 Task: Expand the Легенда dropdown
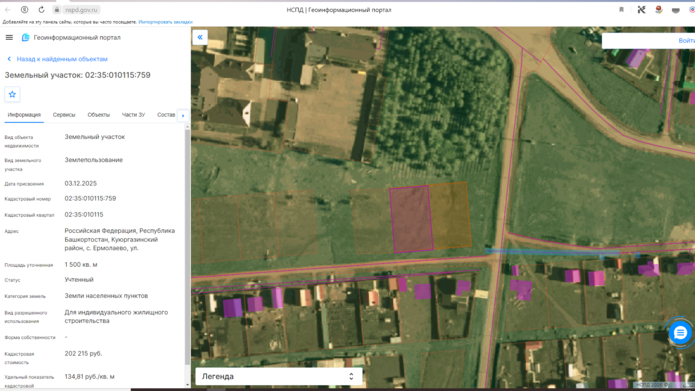[278, 376]
